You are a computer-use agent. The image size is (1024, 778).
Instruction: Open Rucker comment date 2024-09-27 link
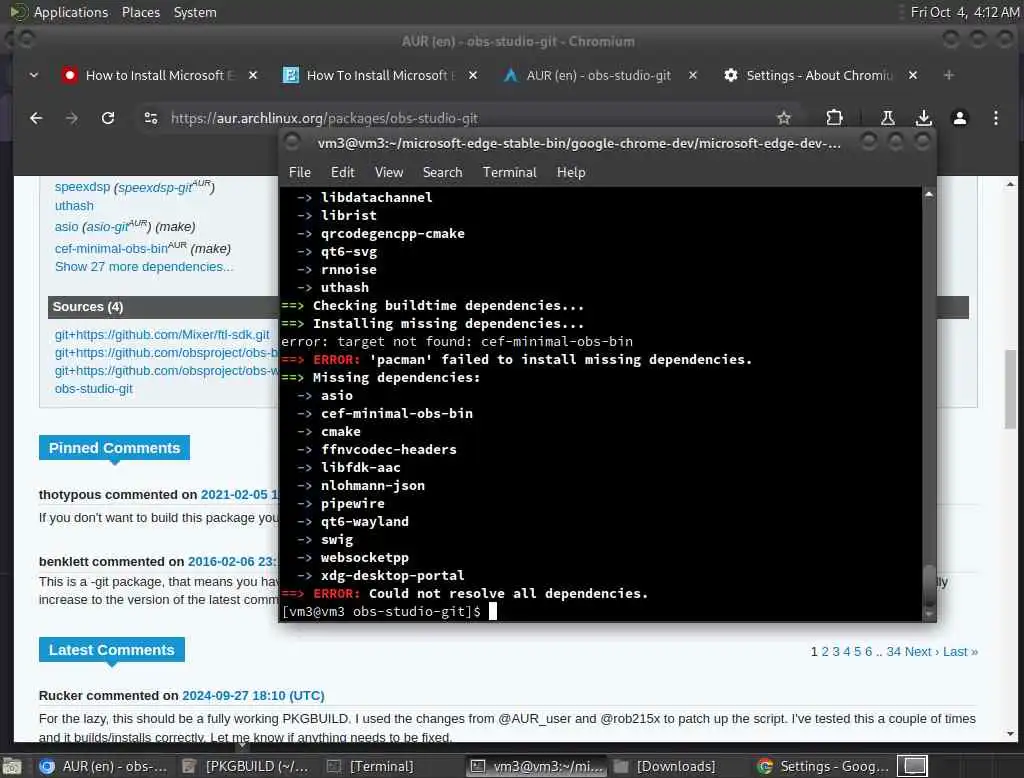coord(253,696)
